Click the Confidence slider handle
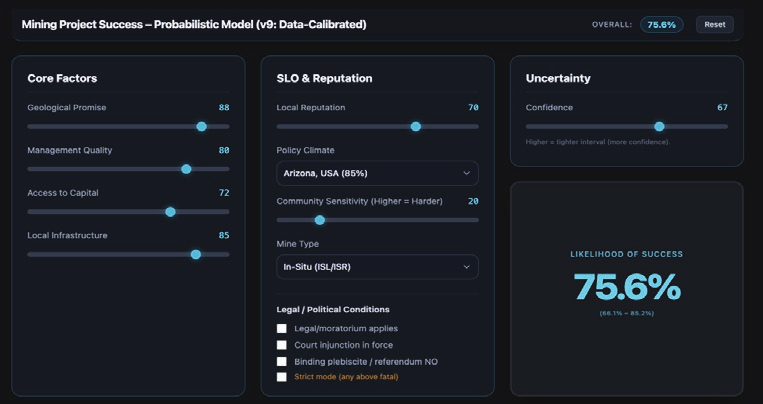This screenshot has height=404, width=763. pyautogui.click(x=659, y=127)
